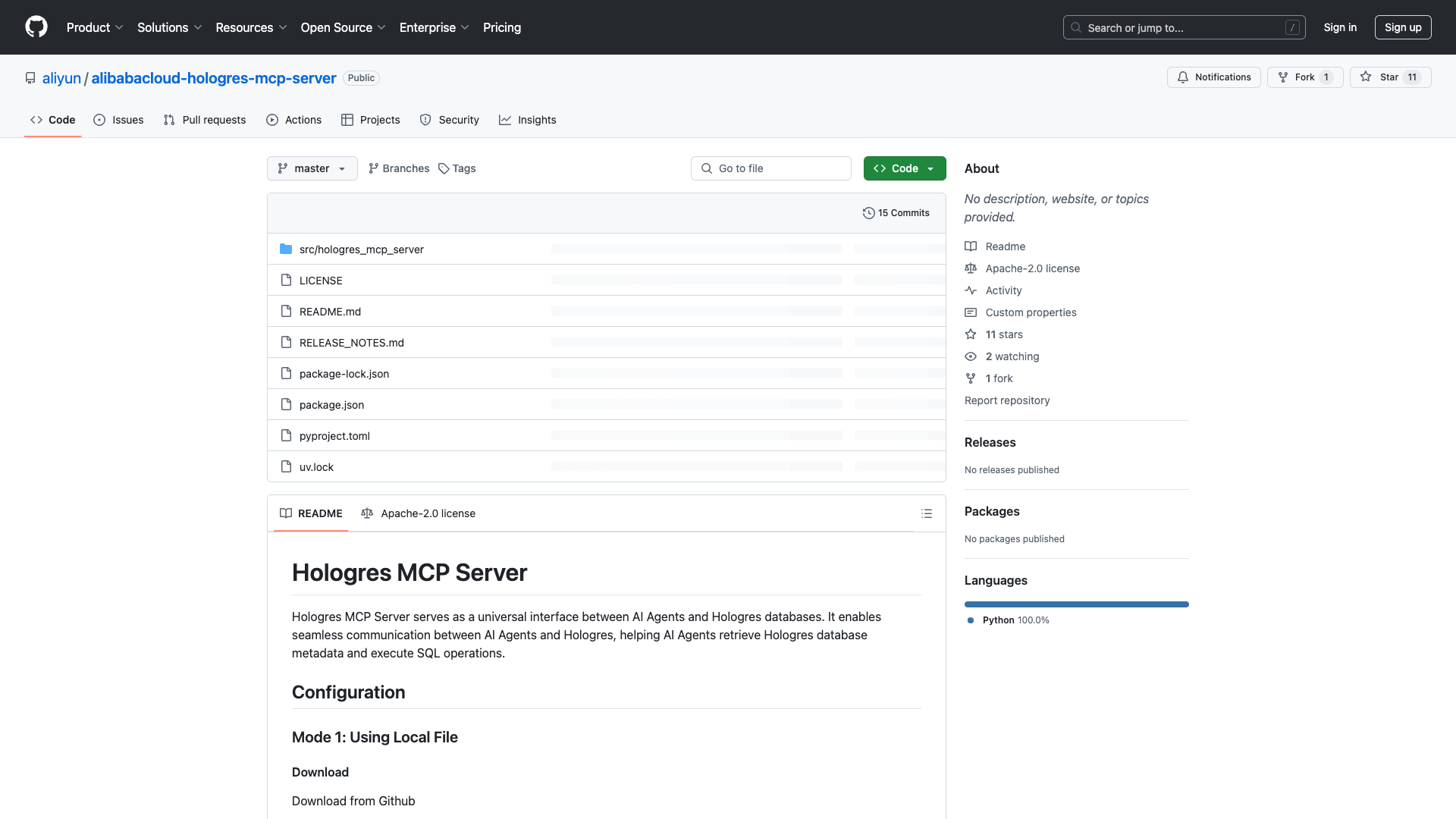Open the master branch selector
The image size is (1456, 819).
coord(312,168)
